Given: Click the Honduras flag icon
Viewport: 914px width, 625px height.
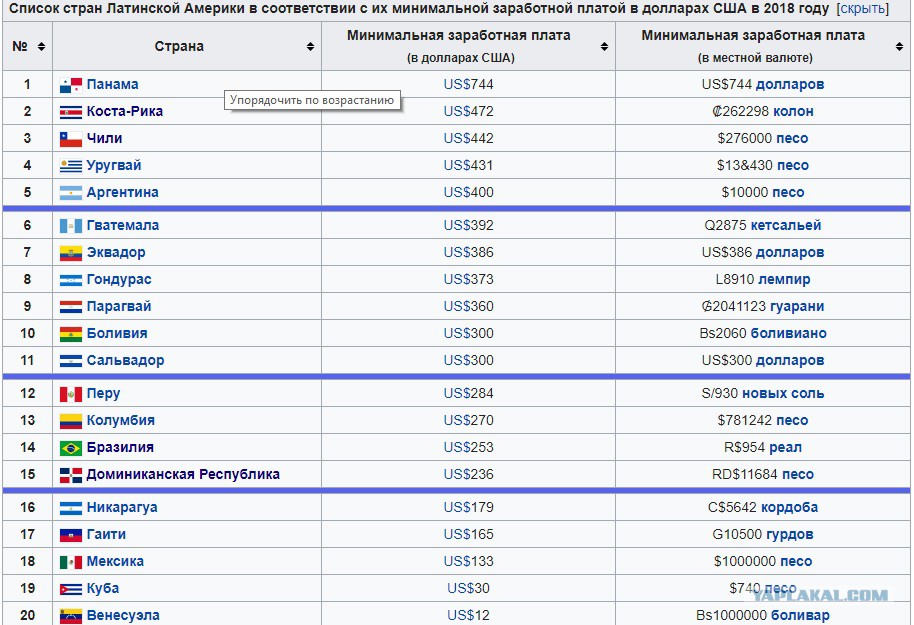Looking at the screenshot, I should pyautogui.click(x=71, y=280).
